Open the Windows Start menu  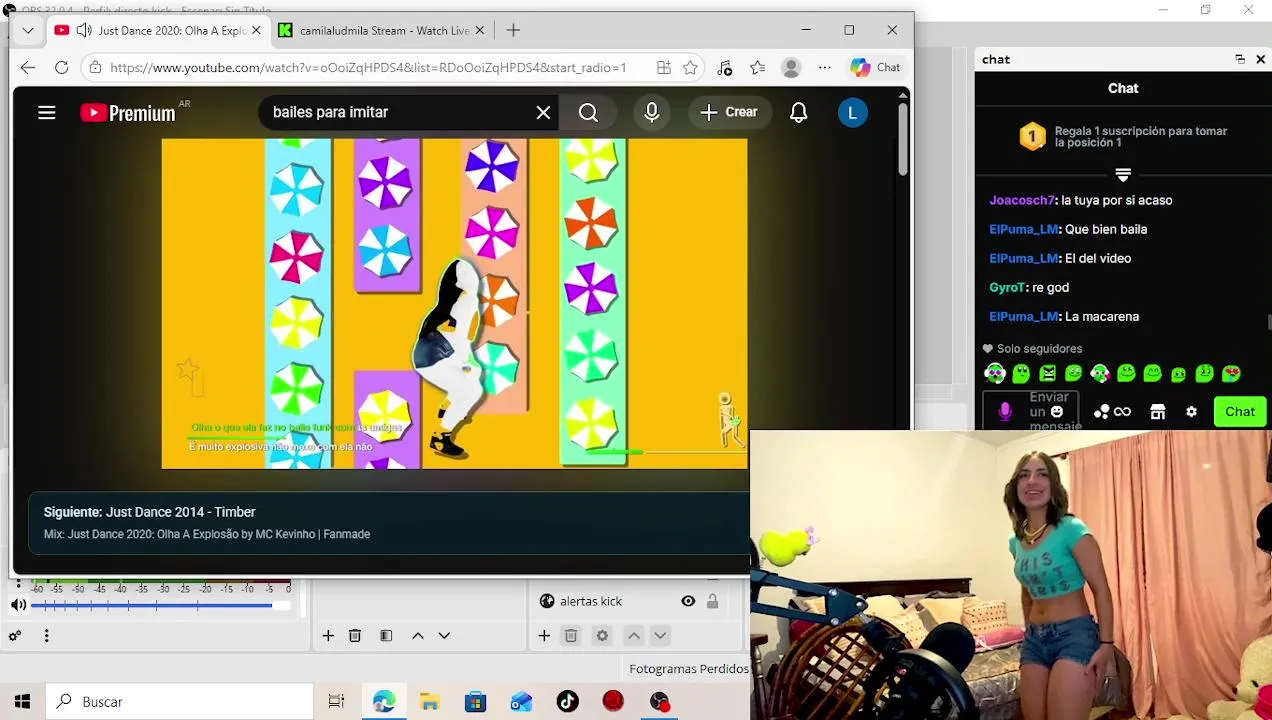click(x=22, y=701)
